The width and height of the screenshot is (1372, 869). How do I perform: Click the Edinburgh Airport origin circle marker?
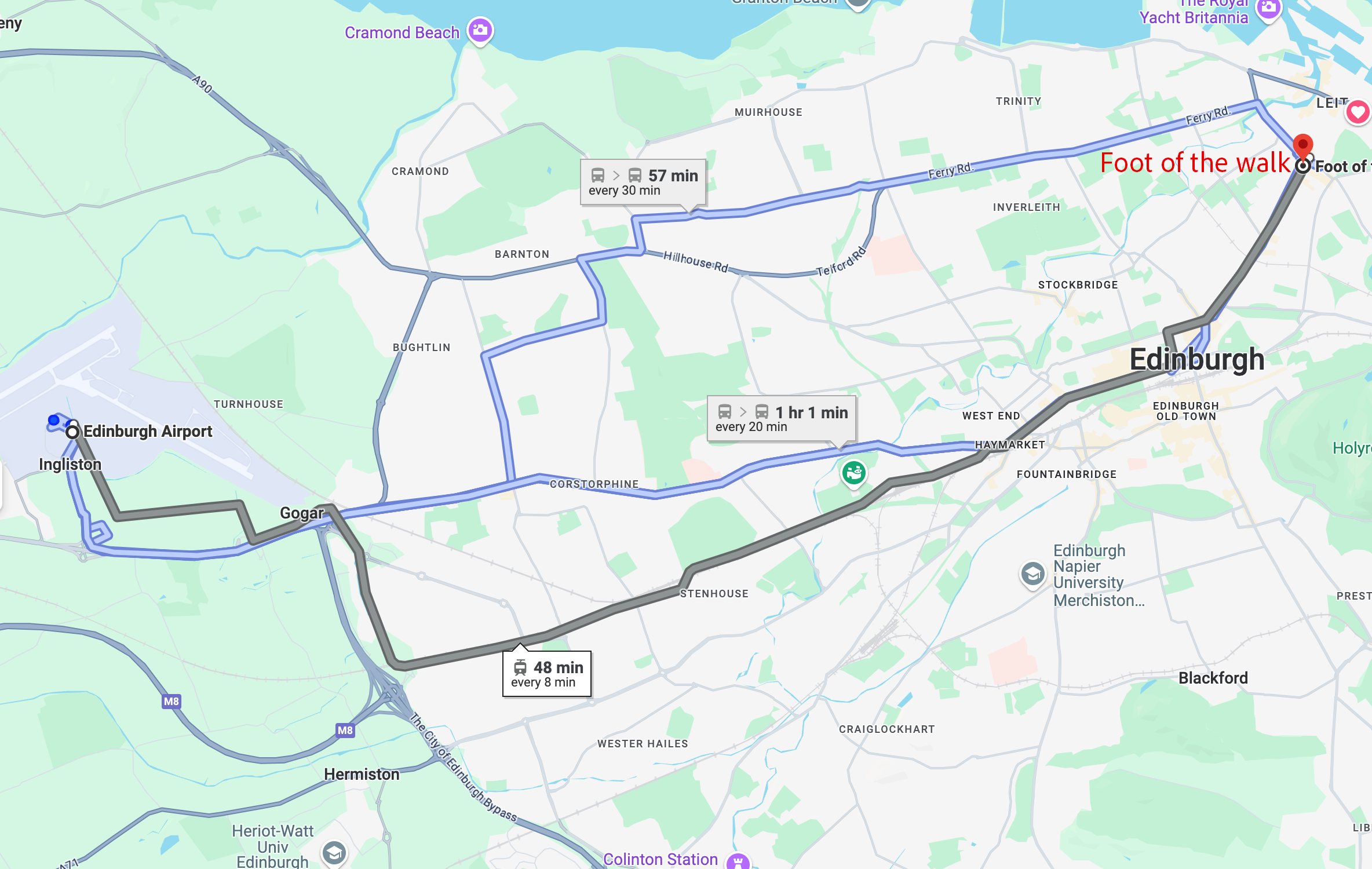pos(72,432)
